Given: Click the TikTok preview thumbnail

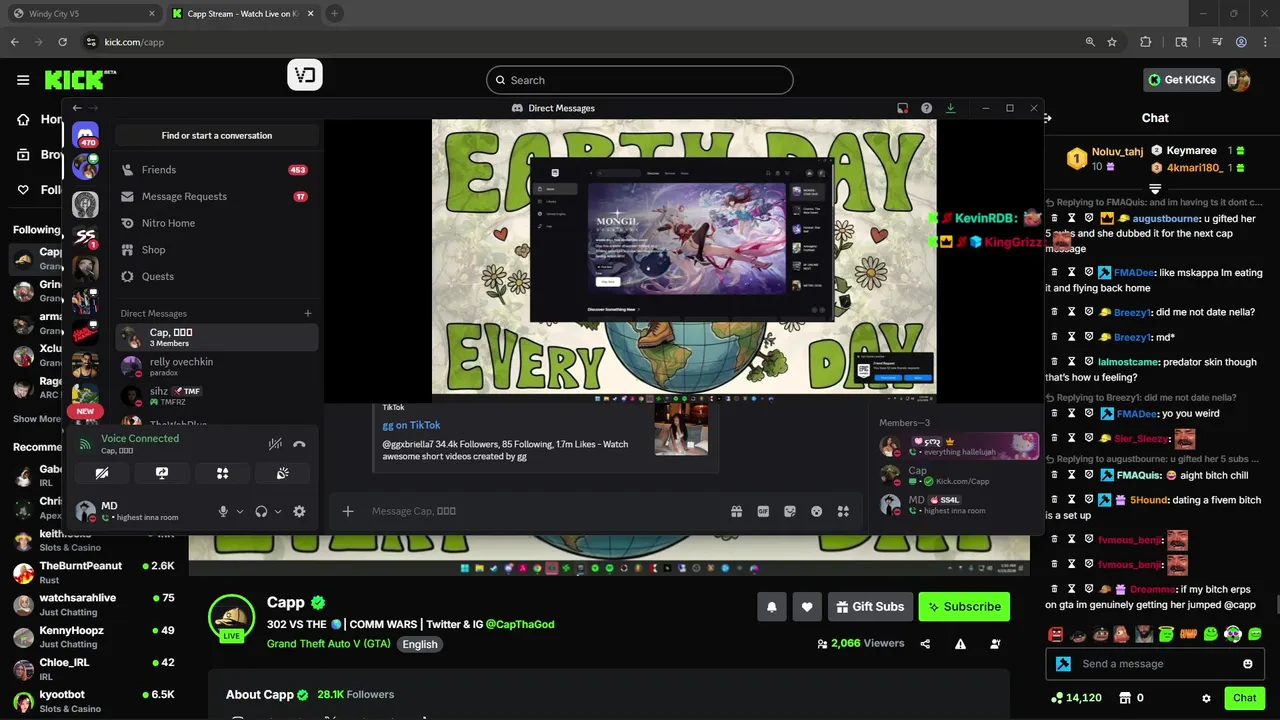Looking at the screenshot, I should (x=681, y=428).
